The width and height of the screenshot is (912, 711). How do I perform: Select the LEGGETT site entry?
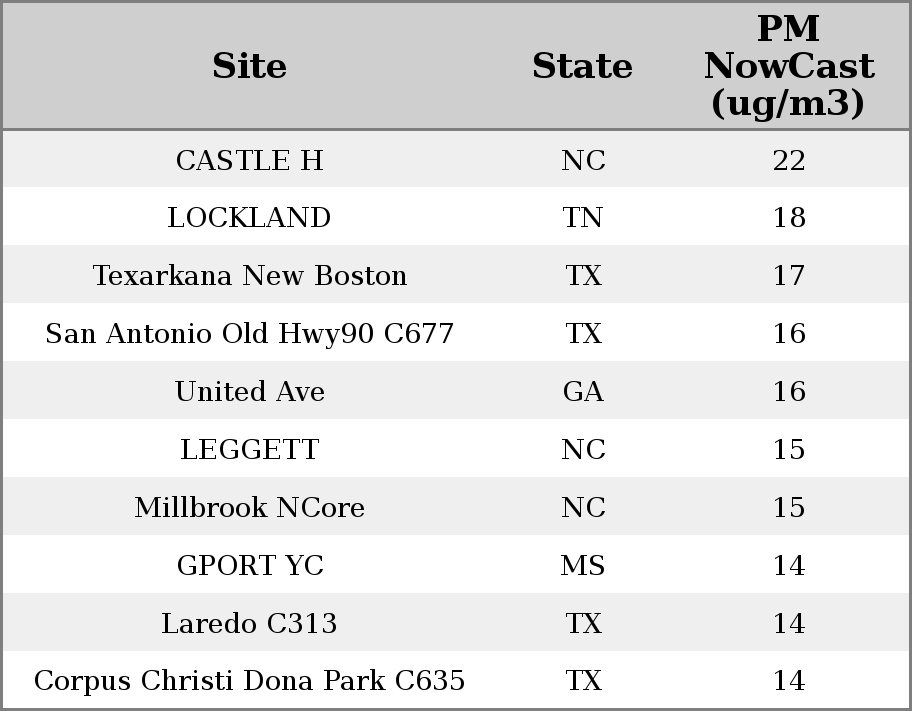coord(250,449)
